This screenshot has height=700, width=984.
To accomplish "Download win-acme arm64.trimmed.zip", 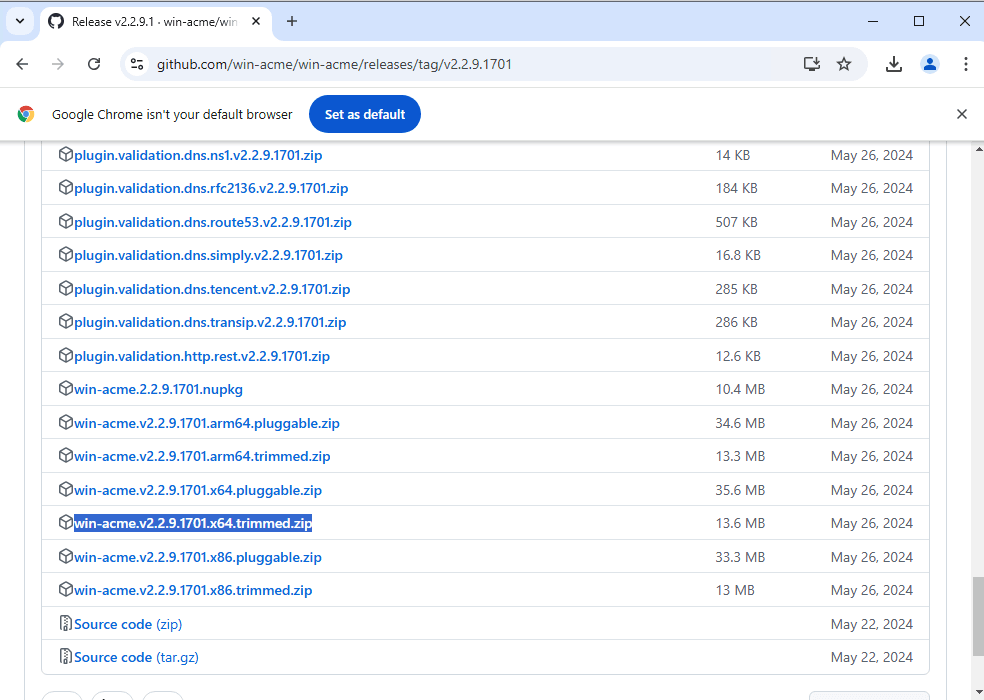I will 202,456.
